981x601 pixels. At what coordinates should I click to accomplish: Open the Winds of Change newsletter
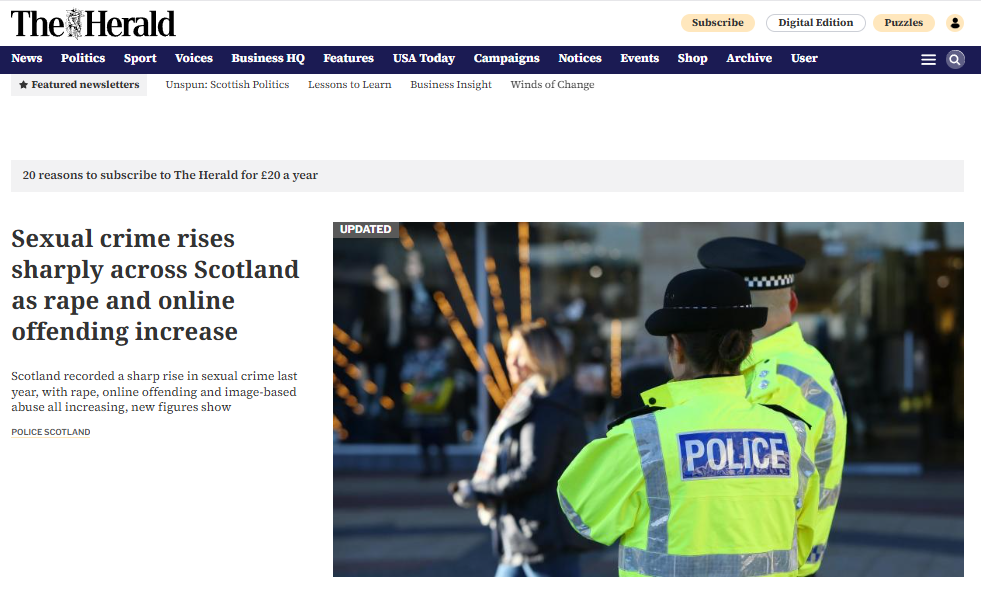coord(552,85)
